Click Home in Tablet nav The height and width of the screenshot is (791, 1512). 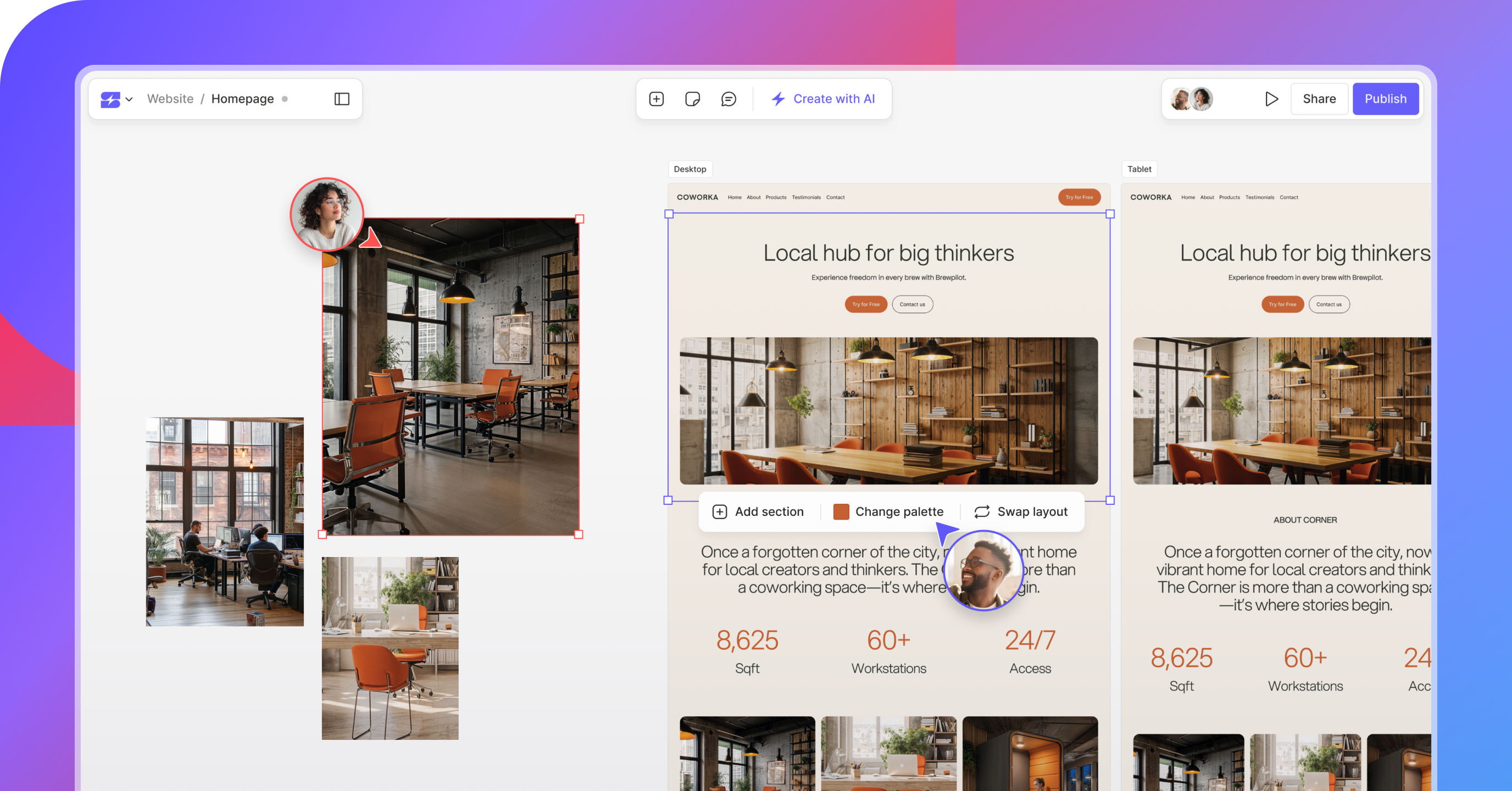tap(1188, 197)
